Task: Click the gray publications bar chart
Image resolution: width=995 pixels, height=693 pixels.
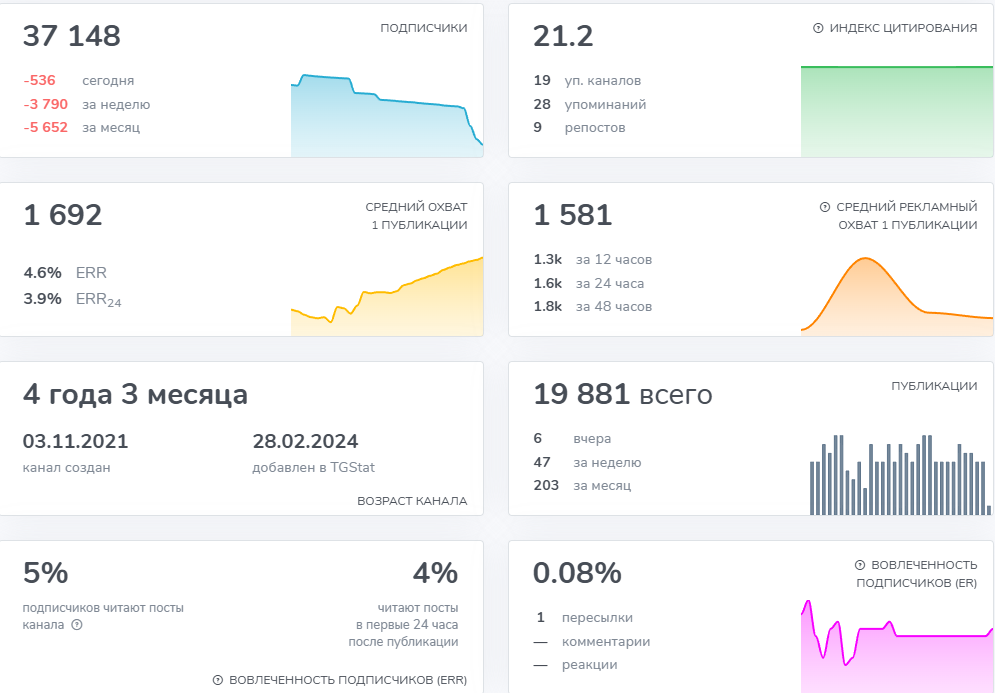Action: click(898, 475)
